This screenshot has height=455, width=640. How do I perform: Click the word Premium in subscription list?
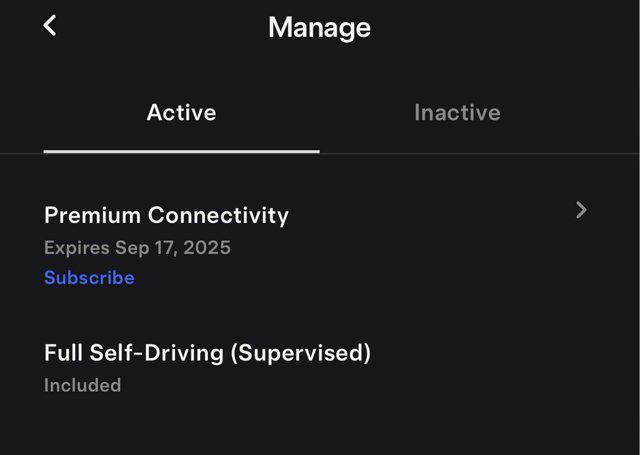pyautogui.click(x=92, y=215)
